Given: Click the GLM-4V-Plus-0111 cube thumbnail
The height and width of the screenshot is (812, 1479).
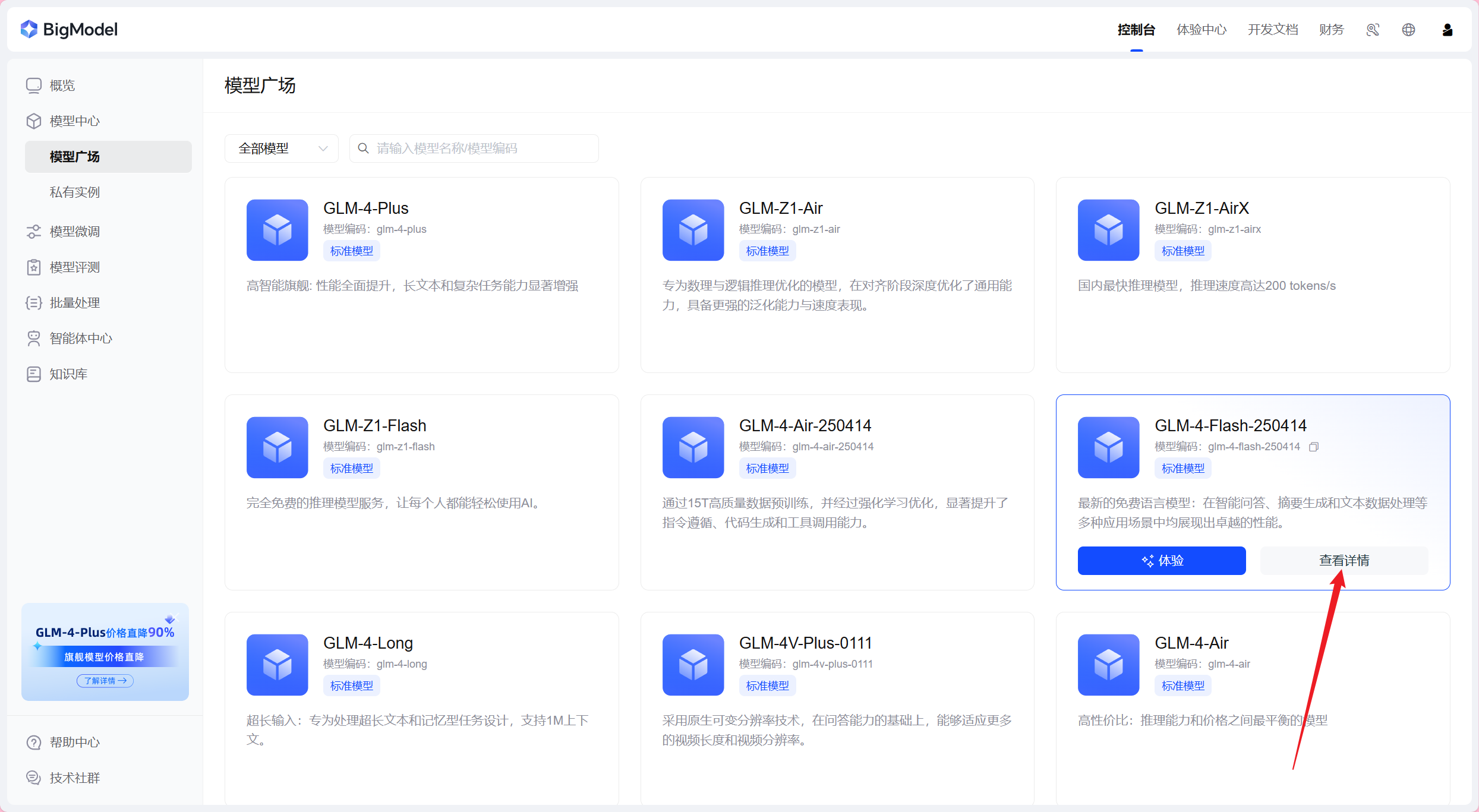Looking at the screenshot, I should [x=693, y=665].
